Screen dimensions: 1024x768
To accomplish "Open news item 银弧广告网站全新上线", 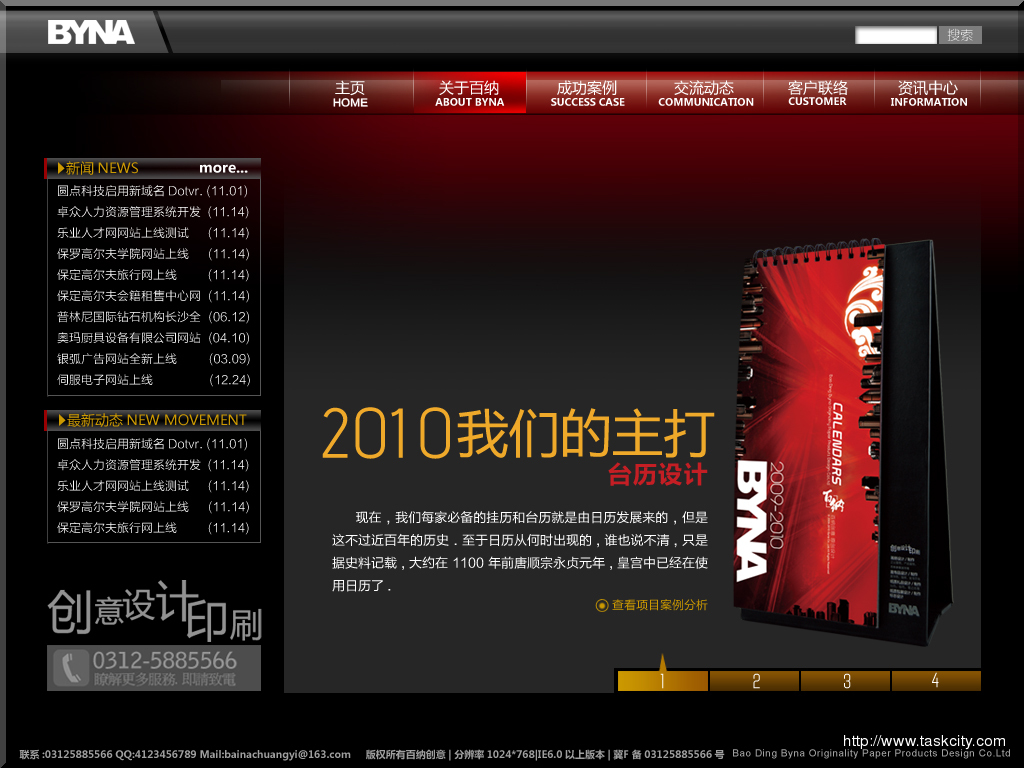I will click(117, 359).
